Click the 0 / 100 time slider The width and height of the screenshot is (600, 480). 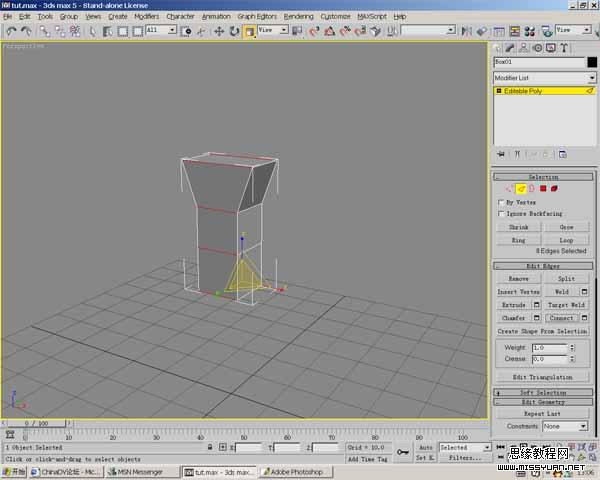click(x=36, y=423)
